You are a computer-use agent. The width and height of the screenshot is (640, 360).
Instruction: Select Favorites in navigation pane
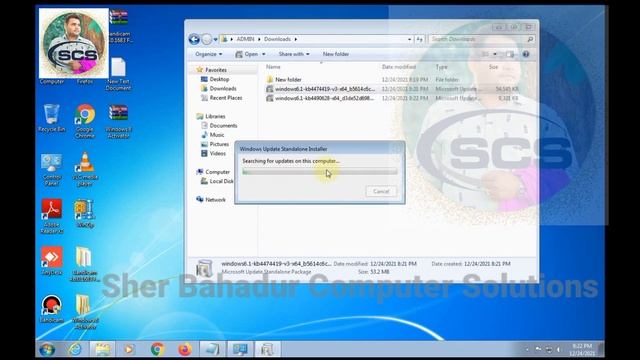(212, 70)
